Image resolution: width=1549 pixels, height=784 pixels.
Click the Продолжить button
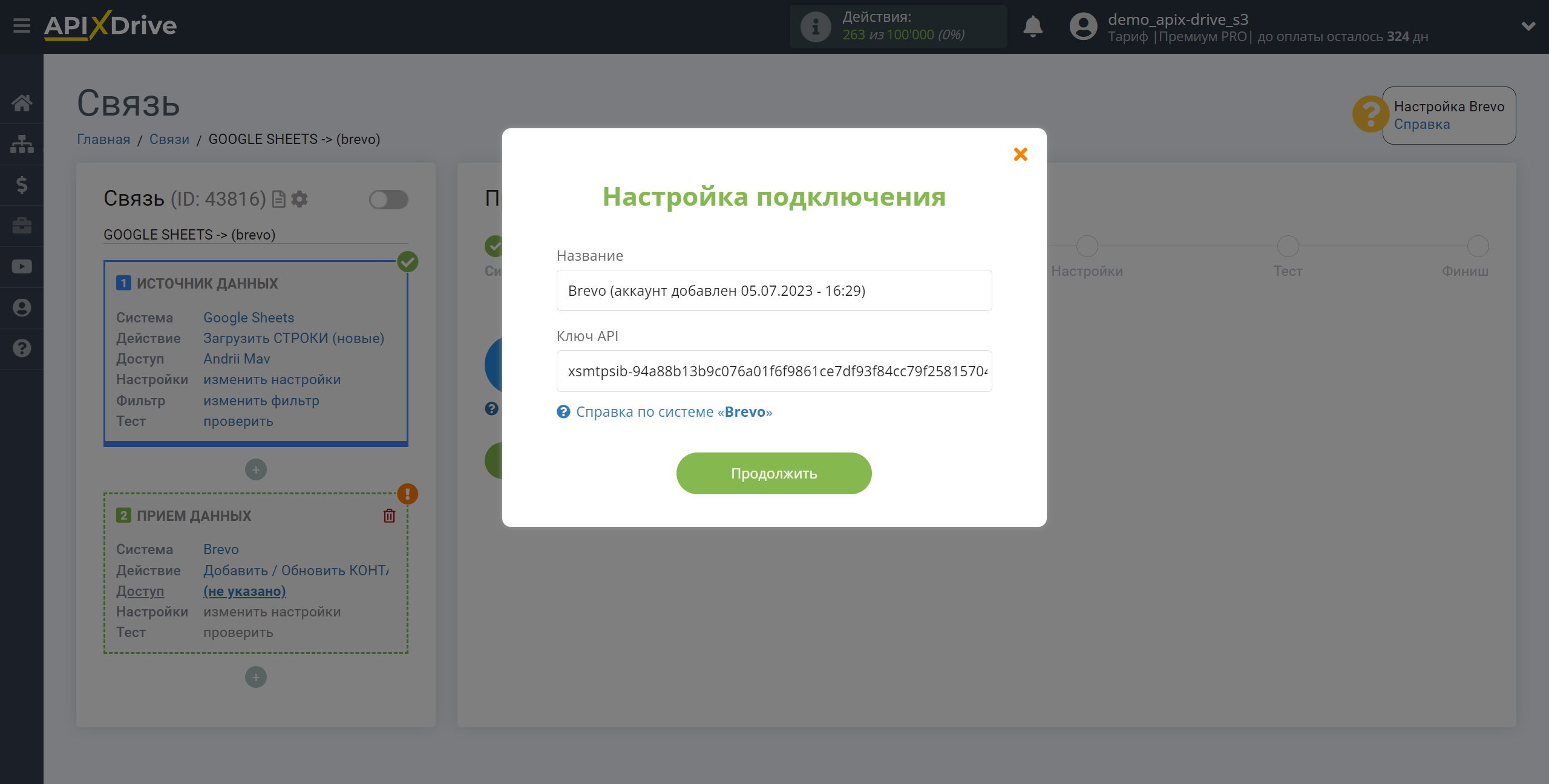coord(774,473)
